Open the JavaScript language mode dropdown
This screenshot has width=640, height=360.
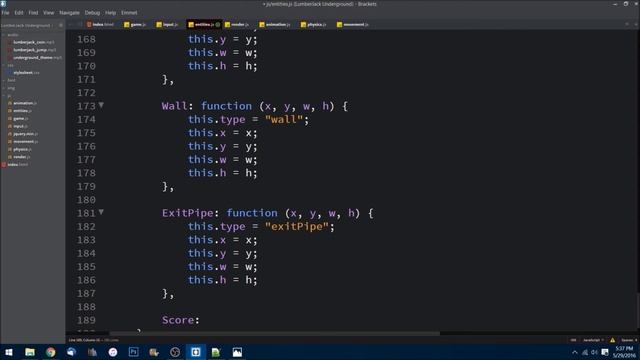tap(593, 340)
